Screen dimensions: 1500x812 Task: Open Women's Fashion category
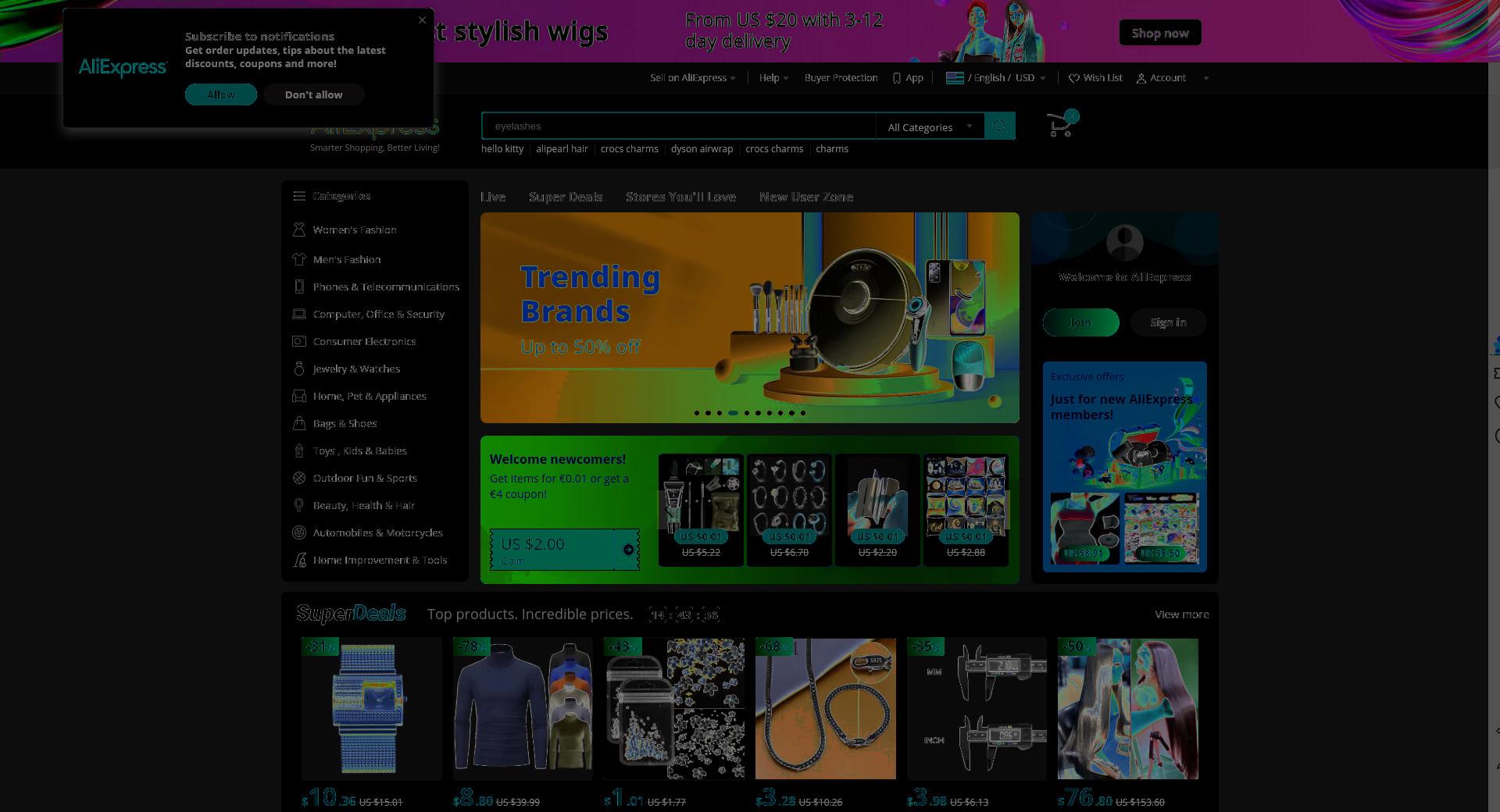(355, 230)
